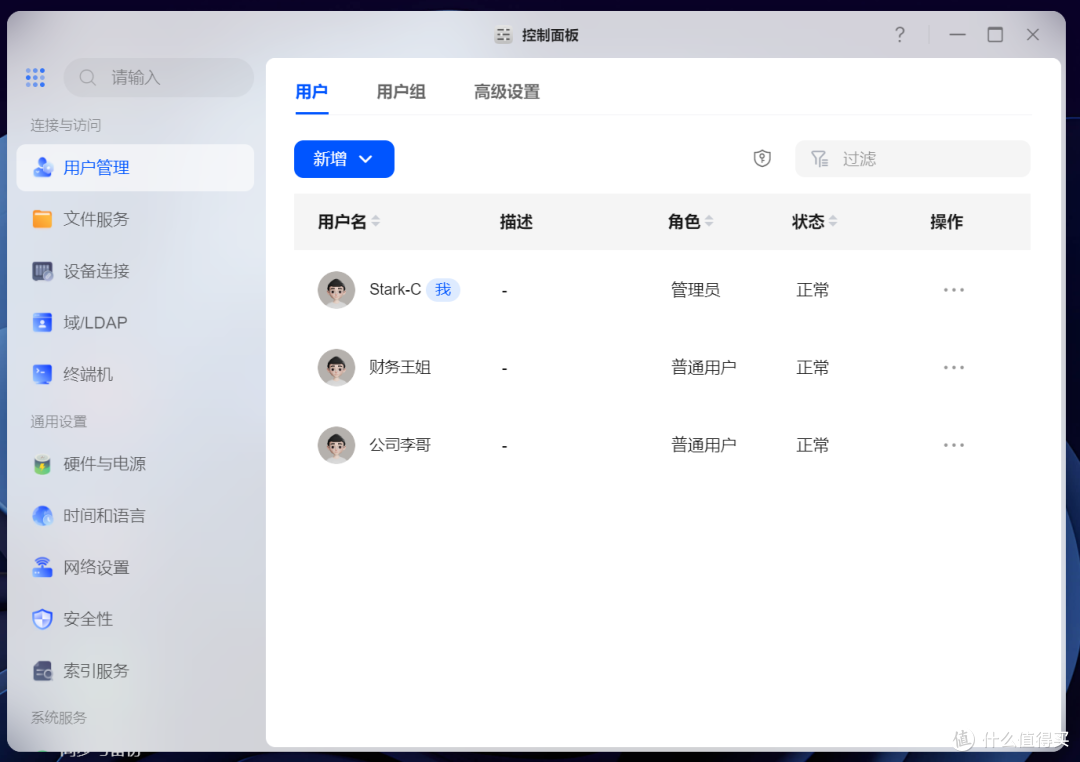This screenshot has height=762, width=1080.
Task: Open more actions for 财务王姐
Action: [954, 367]
